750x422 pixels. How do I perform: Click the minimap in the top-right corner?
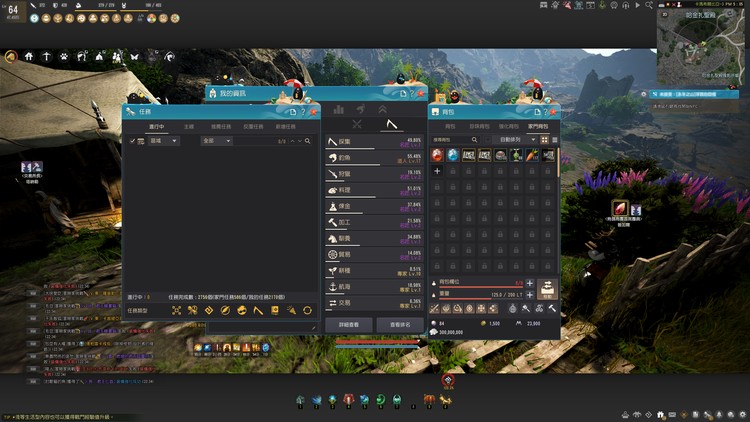pos(698,47)
